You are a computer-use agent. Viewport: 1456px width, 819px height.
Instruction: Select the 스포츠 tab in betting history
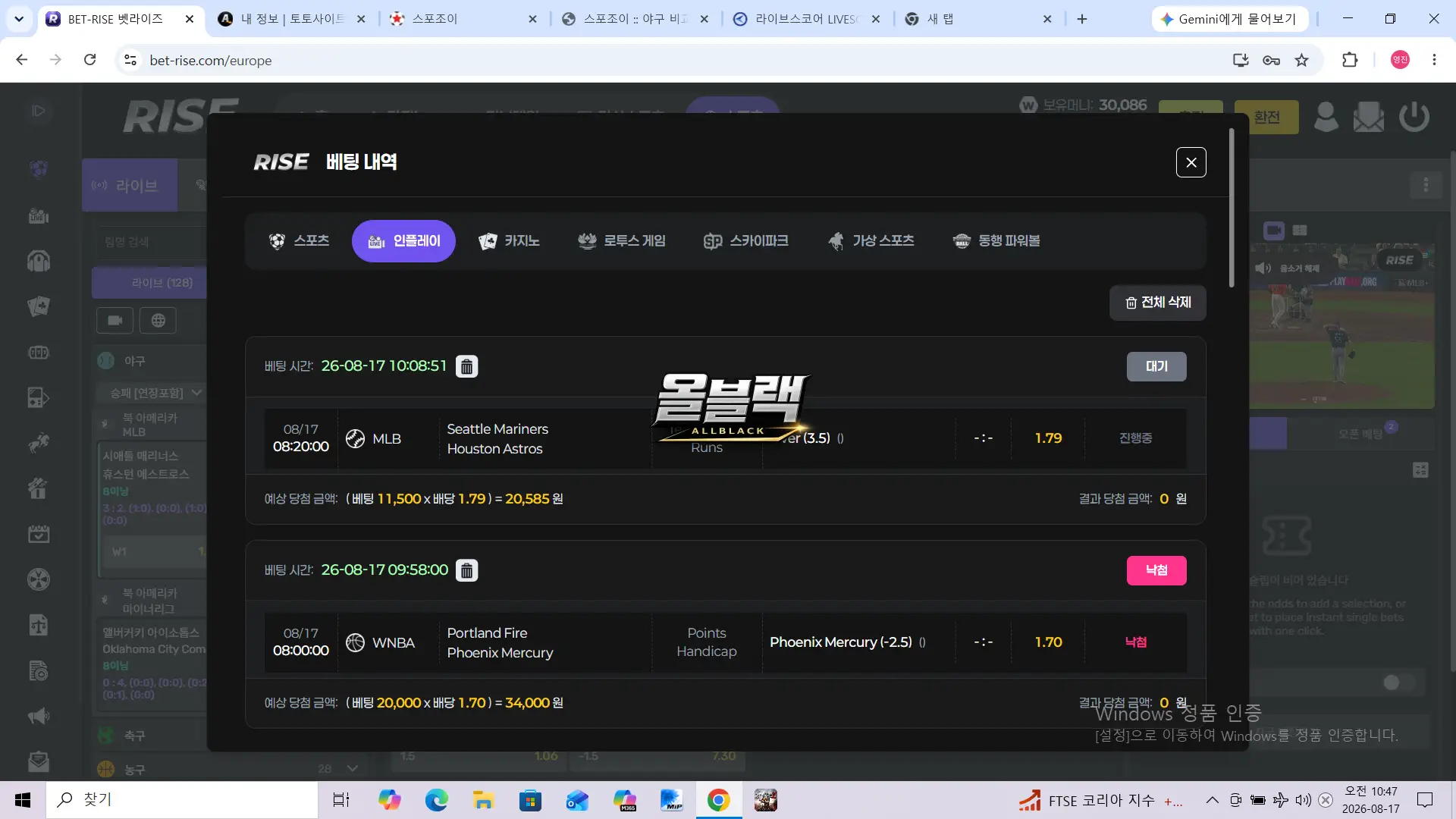click(299, 241)
